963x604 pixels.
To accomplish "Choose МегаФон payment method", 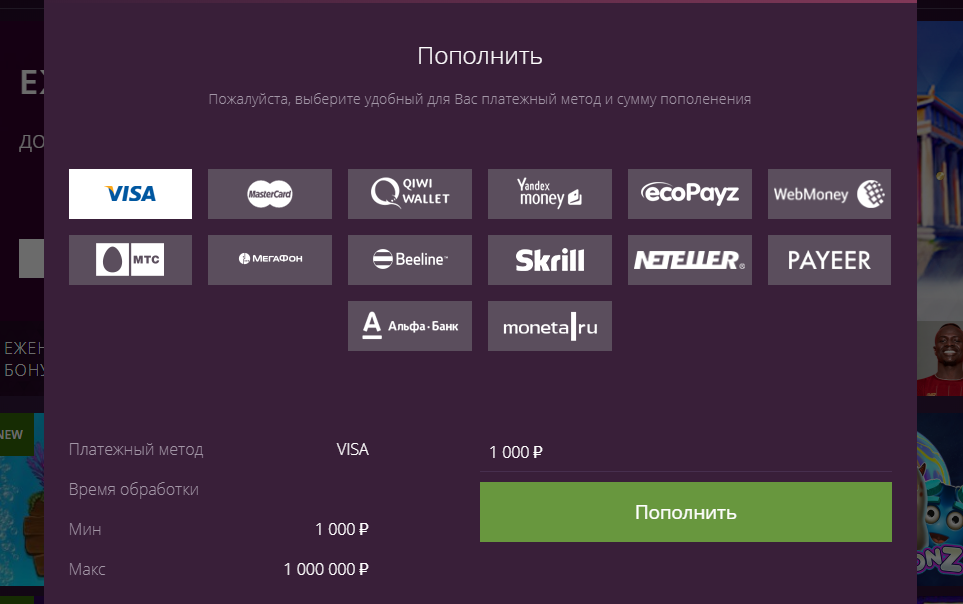I will click(270, 260).
